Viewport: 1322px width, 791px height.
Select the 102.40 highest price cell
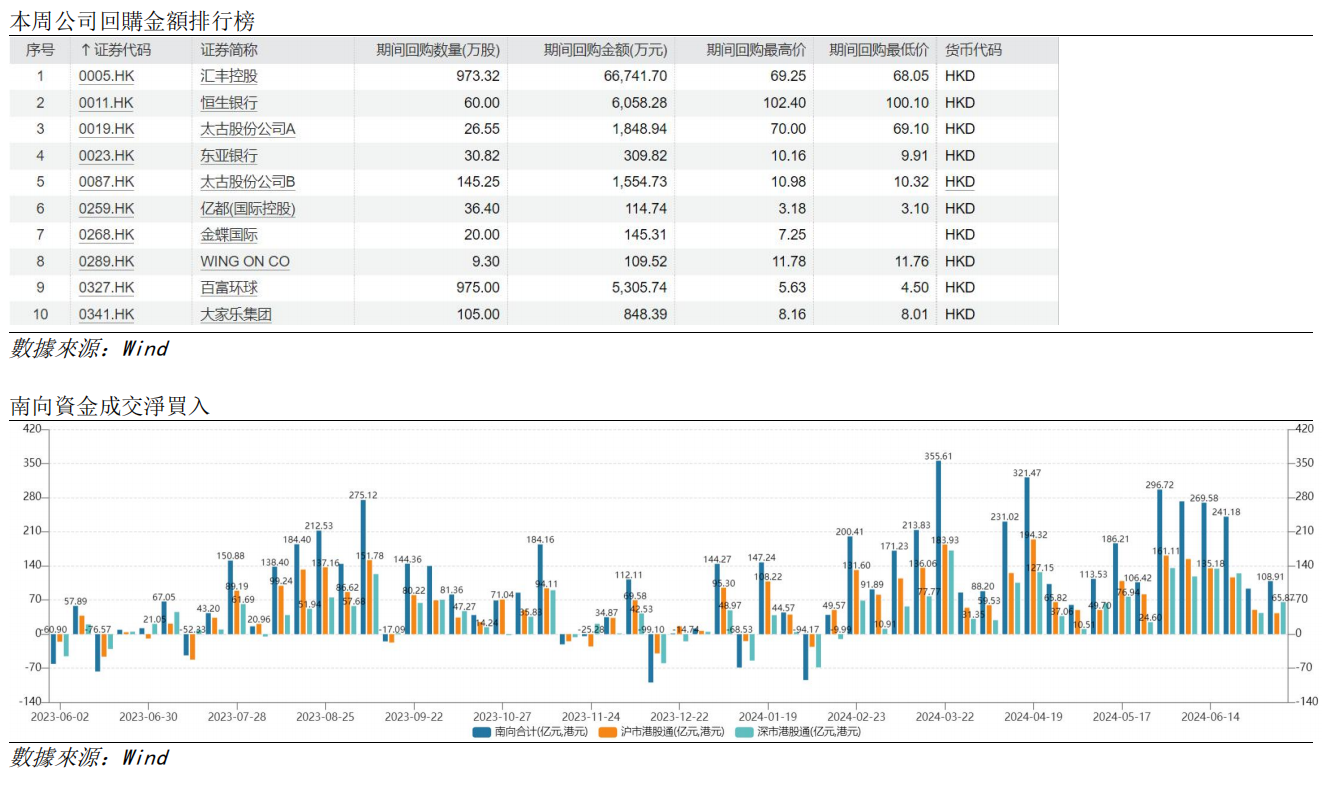(x=784, y=103)
